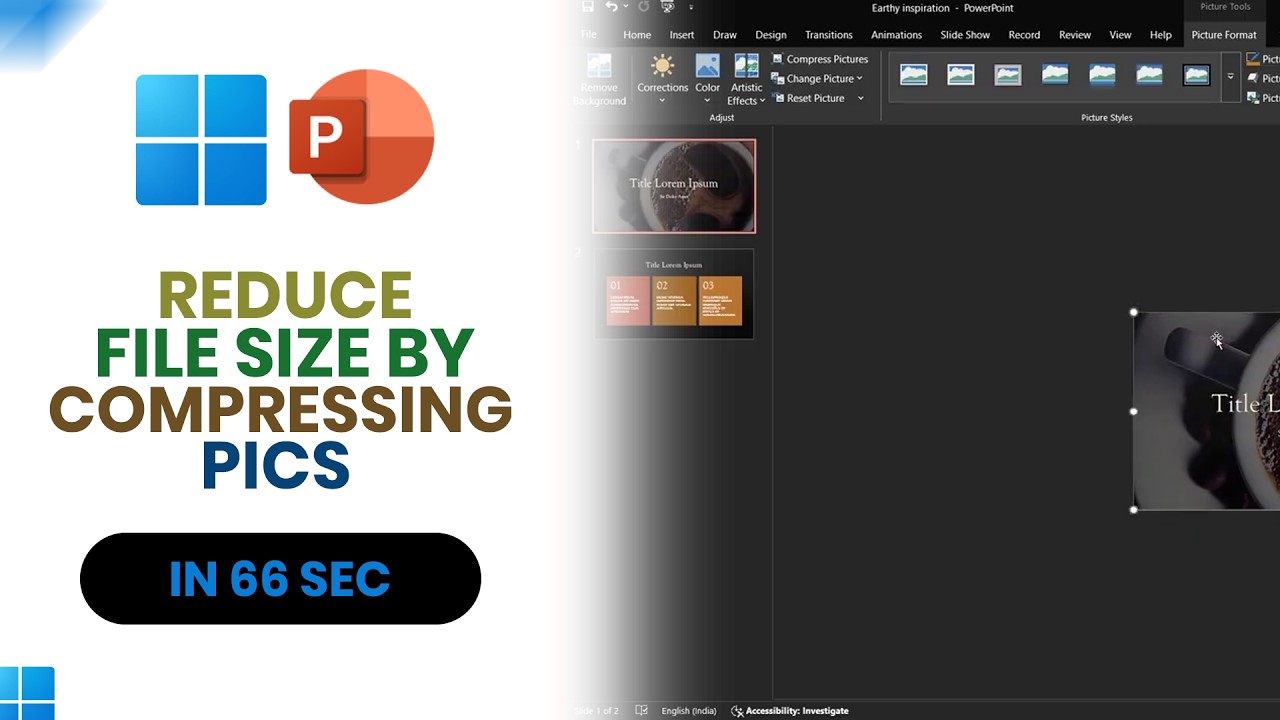Expand the Picture Styles gallery More arrow
The height and width of the screenshot is (720, 1280).
coord(1230,77)
